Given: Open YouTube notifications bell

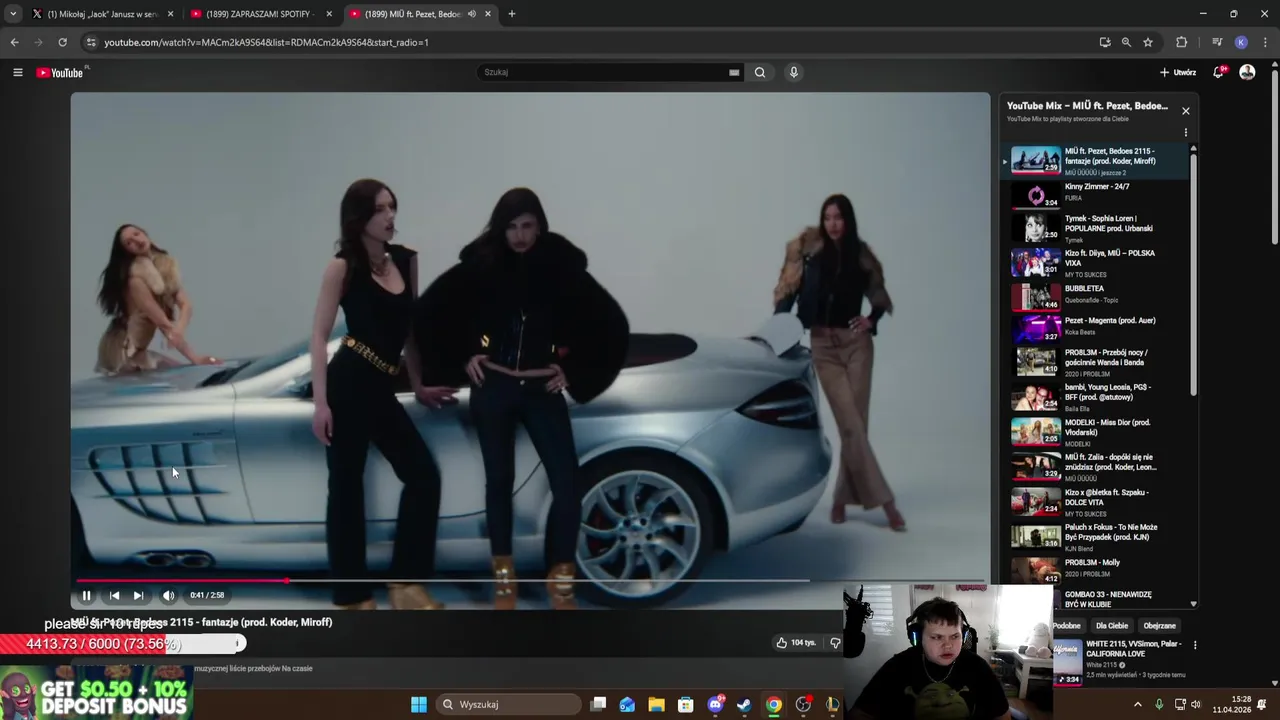Looking at the screenshot, I should click(x=1219, y=72).
